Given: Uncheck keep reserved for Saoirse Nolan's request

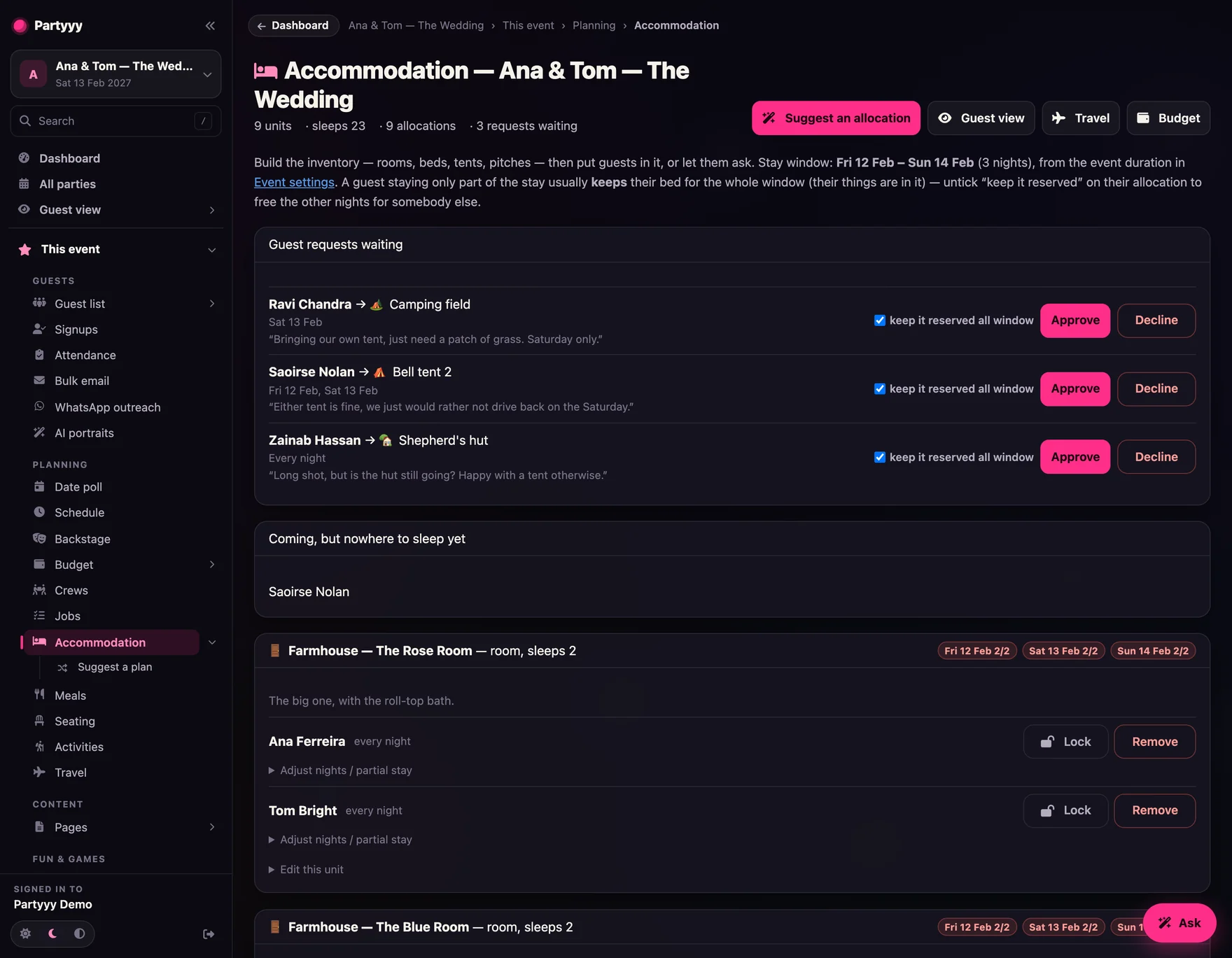Looking at the screenshot, I should (x=880, y=389).
